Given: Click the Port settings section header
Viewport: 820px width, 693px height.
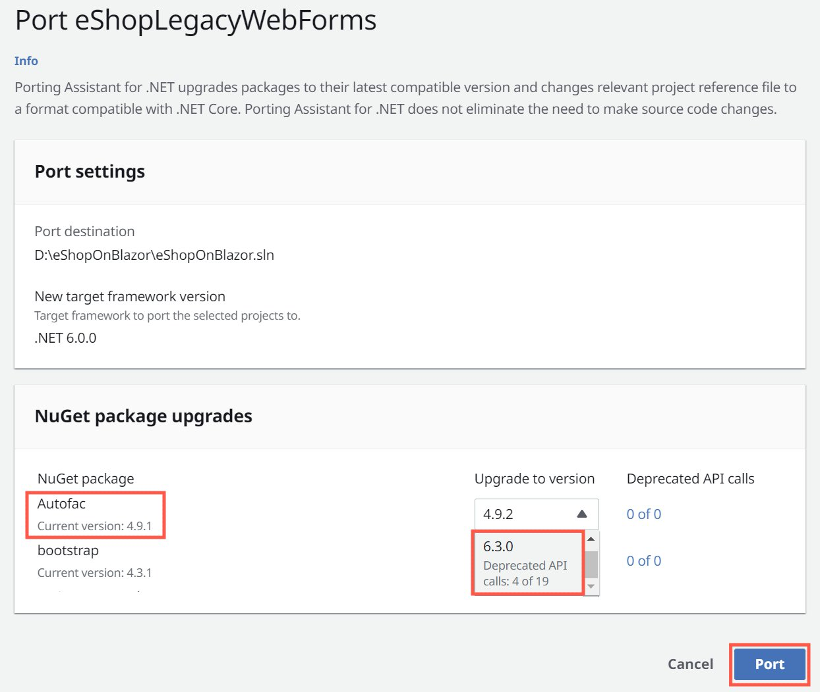Looking at the screenshot, I should (91, 171).
